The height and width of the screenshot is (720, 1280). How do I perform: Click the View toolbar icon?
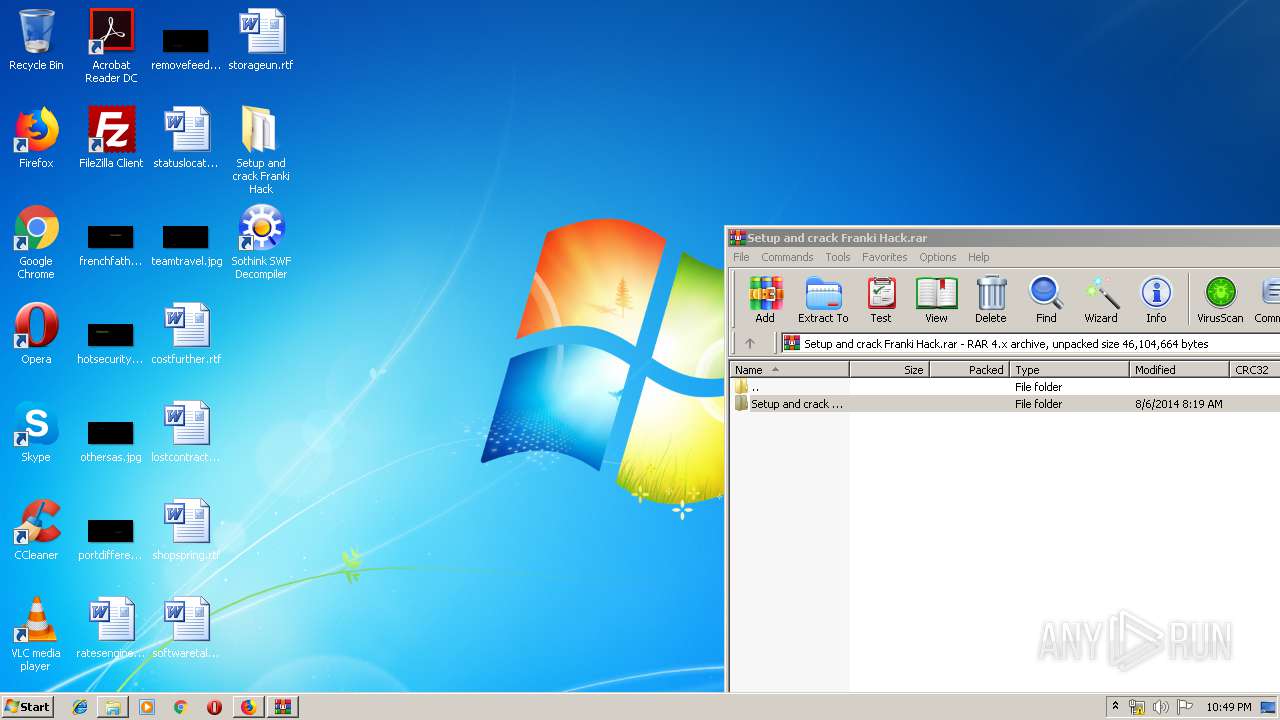coord(936,300)
